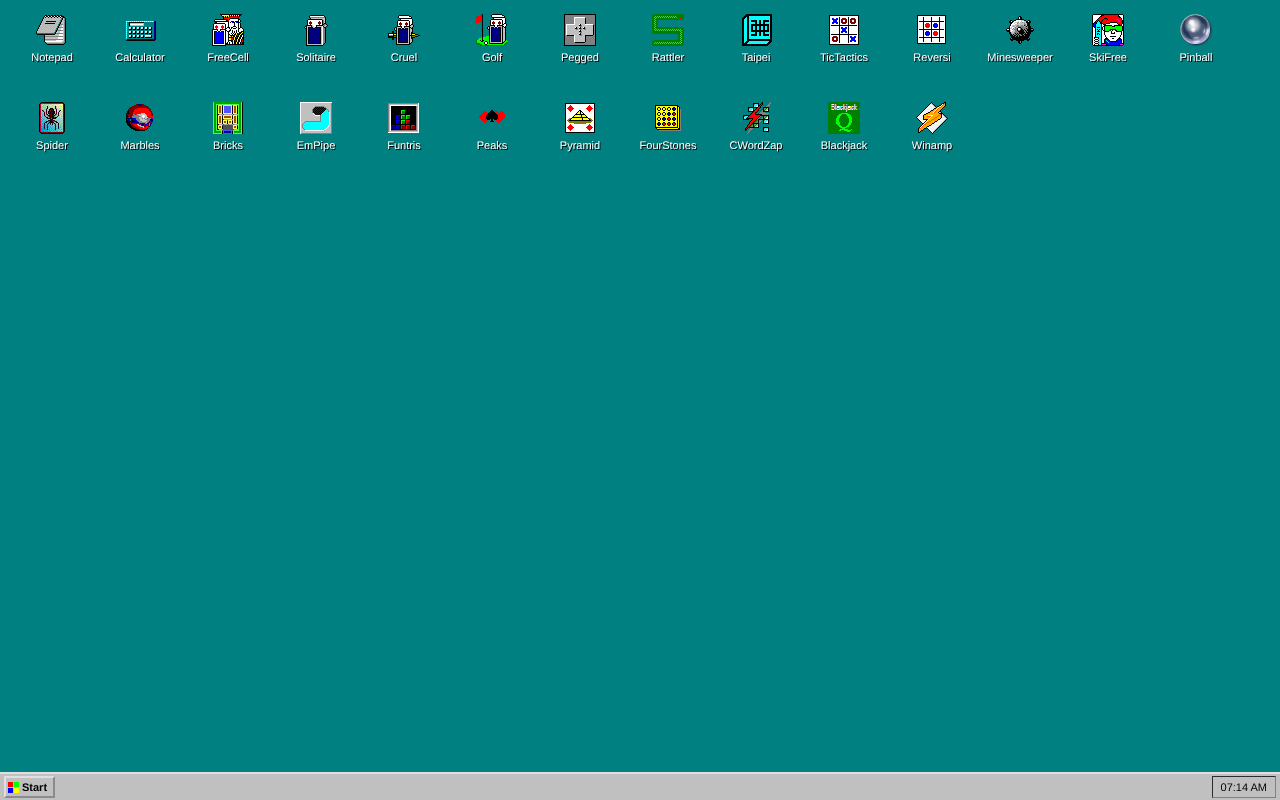Select the Pegged game icon
Screen dimensions: 1280x800
tap(580, 30)
